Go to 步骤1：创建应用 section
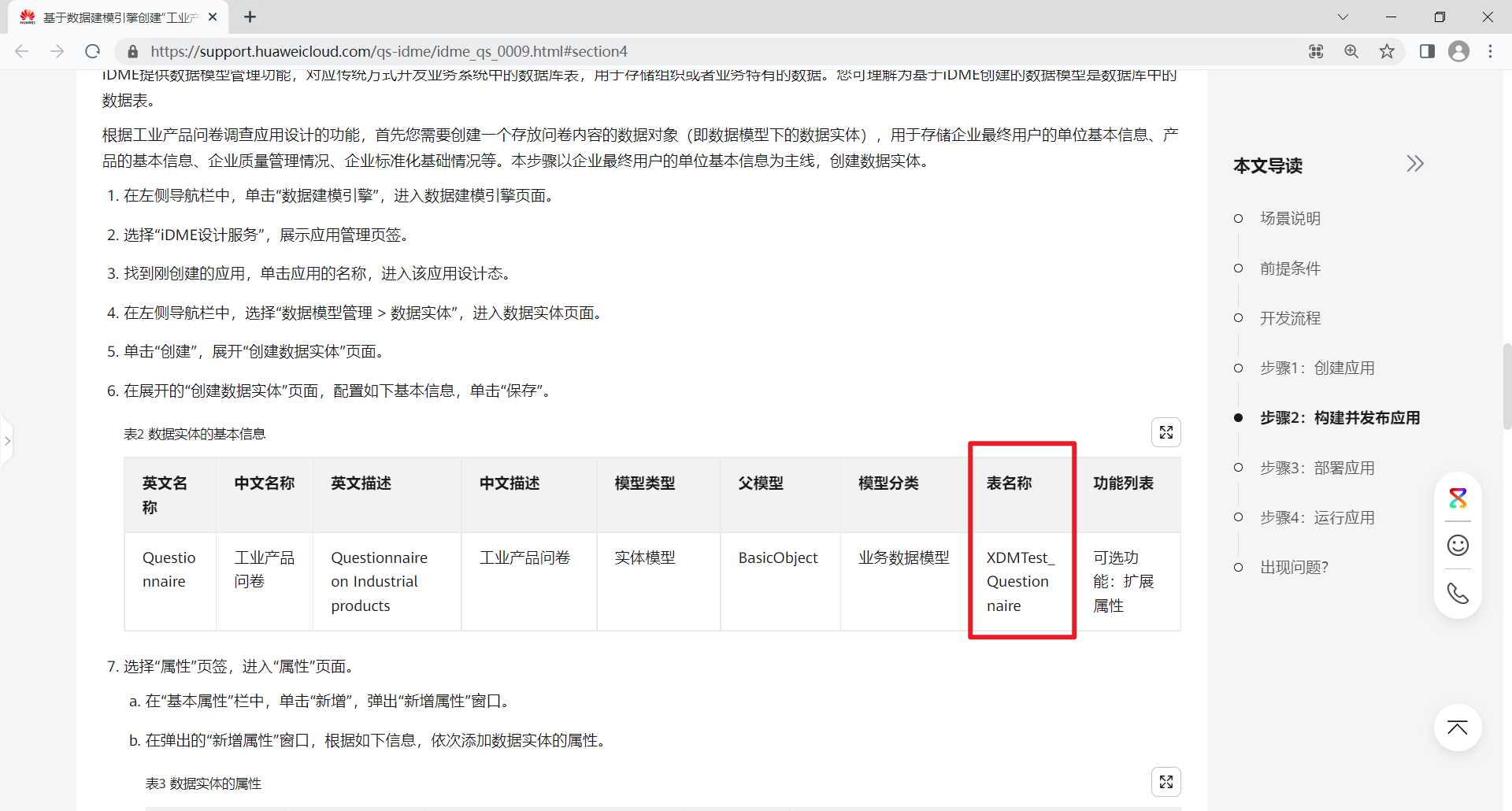The image size is (1512, 811). pos(1317,368)
